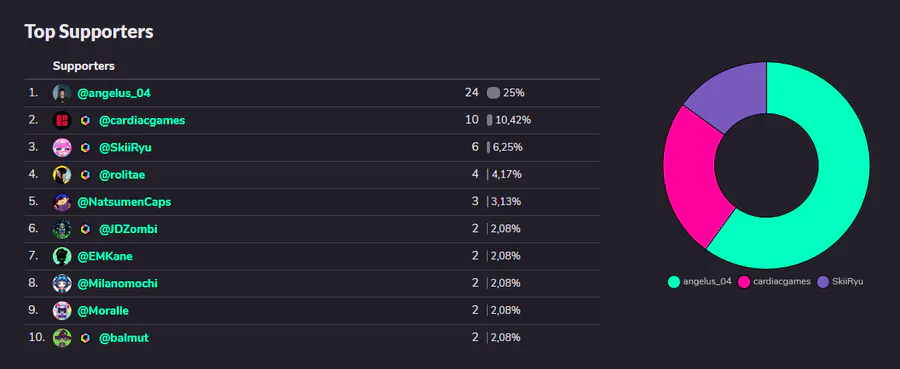
Task: Toggle the angelus_04 legend entry
Action: [700, 282]
